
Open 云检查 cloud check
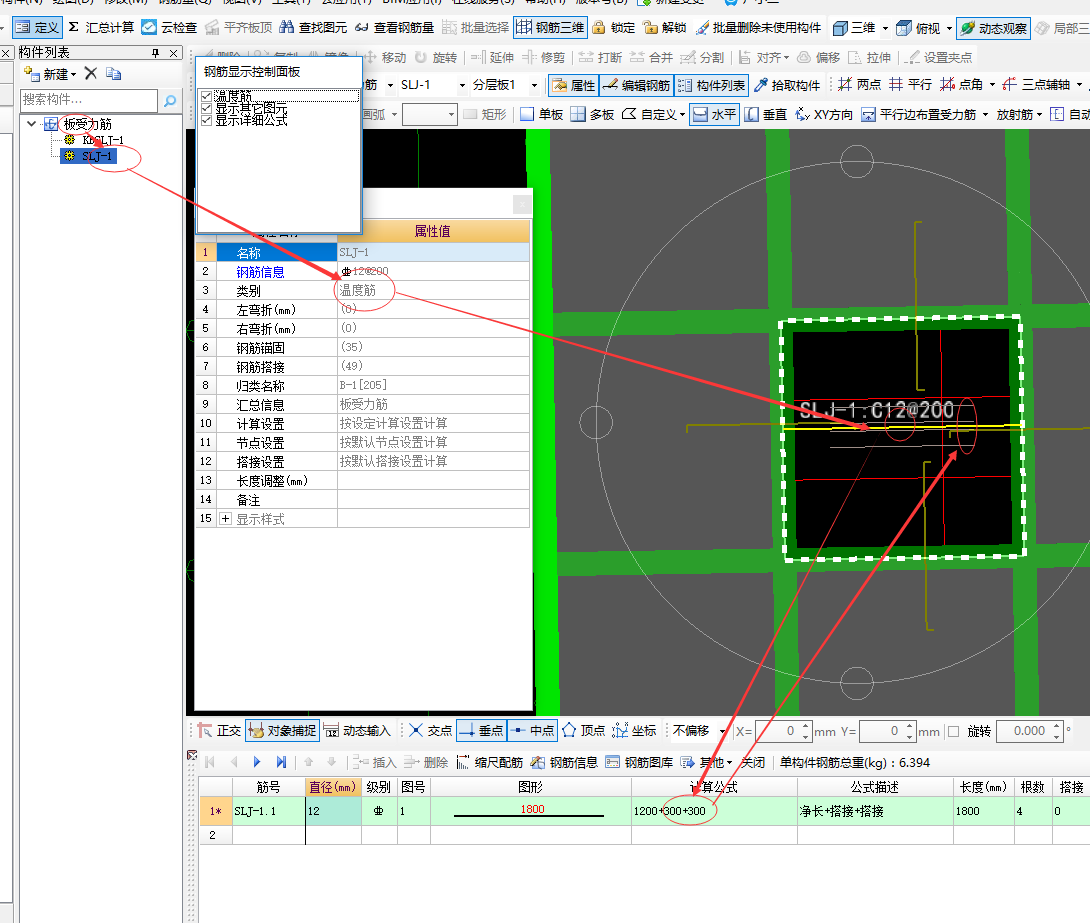(169, 28)
